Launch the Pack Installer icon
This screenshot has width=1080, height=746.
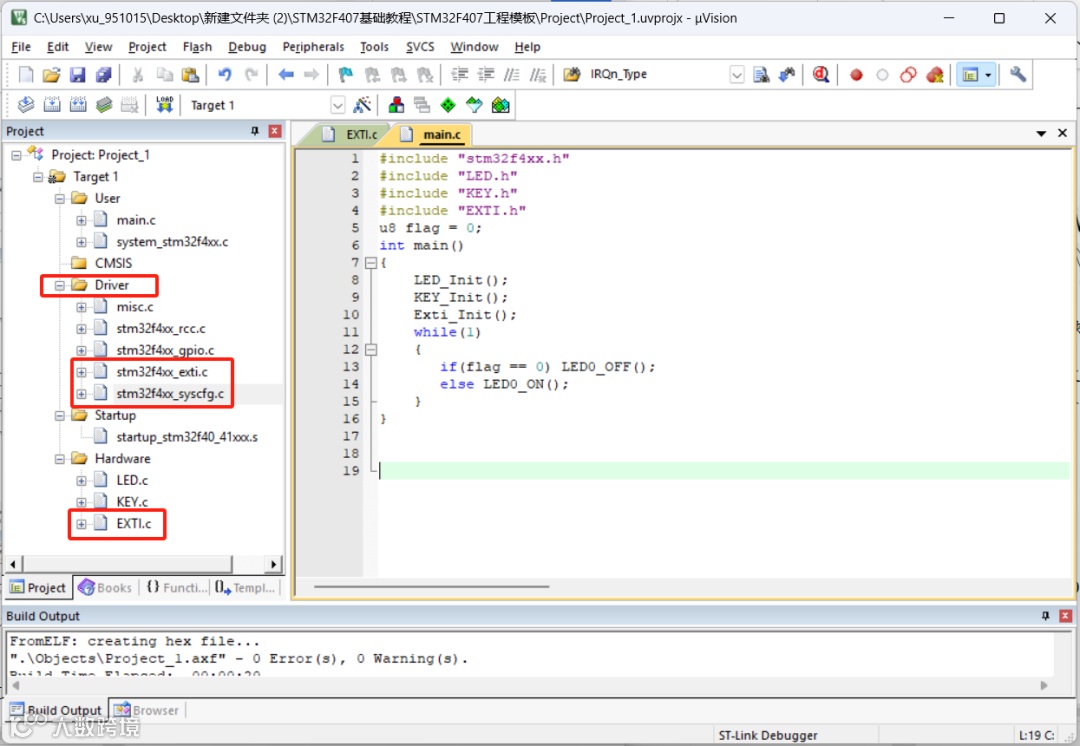501,105
